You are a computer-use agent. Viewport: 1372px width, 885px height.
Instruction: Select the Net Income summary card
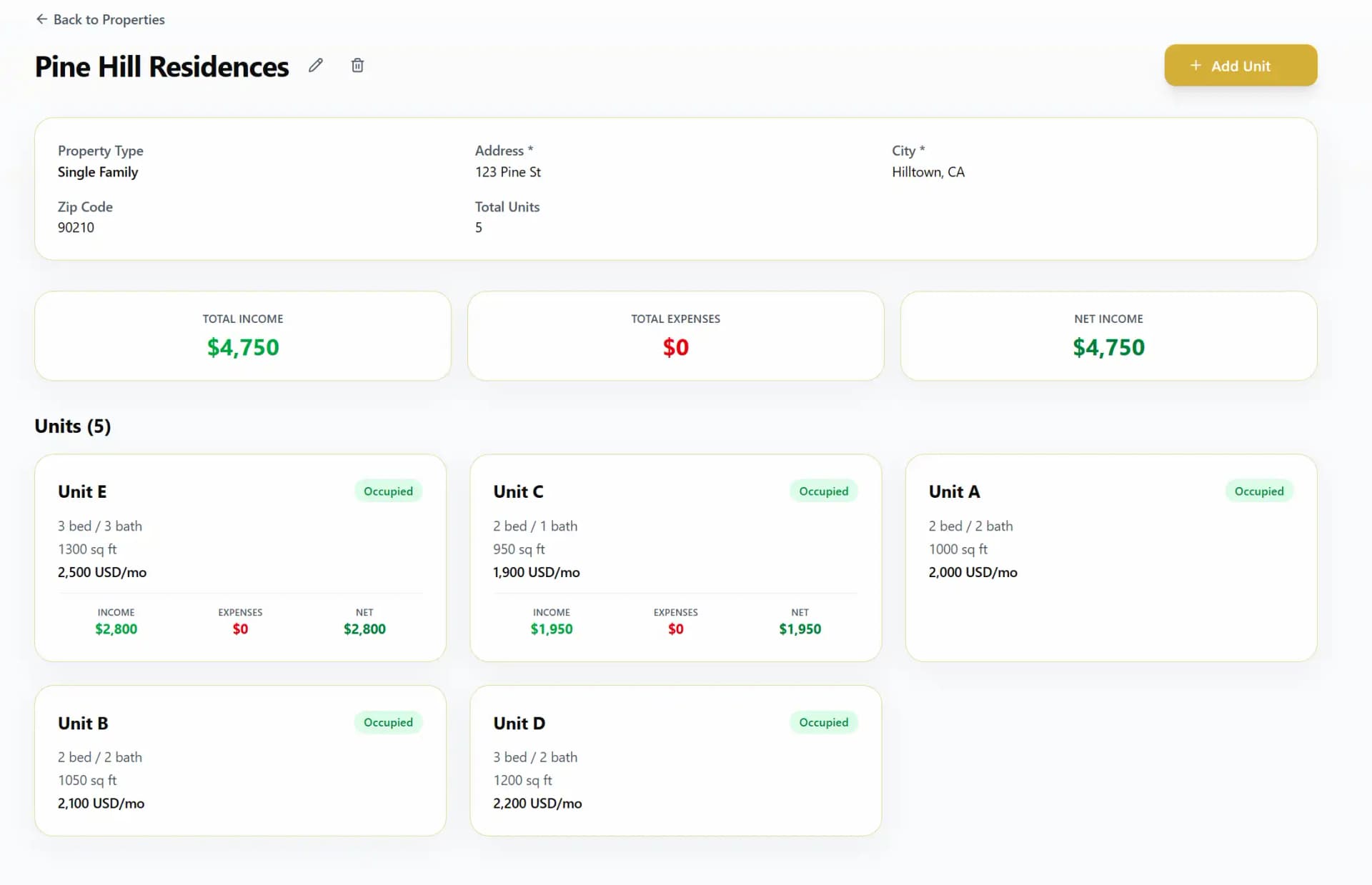pos(1108,336)
